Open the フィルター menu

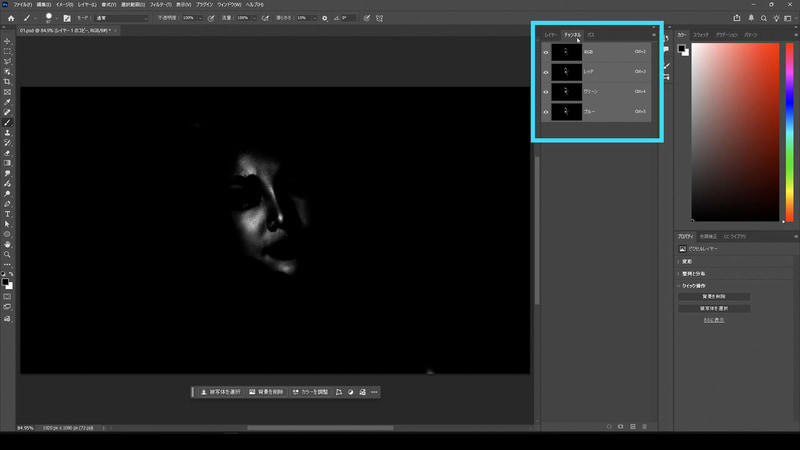[x=160, y=5]
